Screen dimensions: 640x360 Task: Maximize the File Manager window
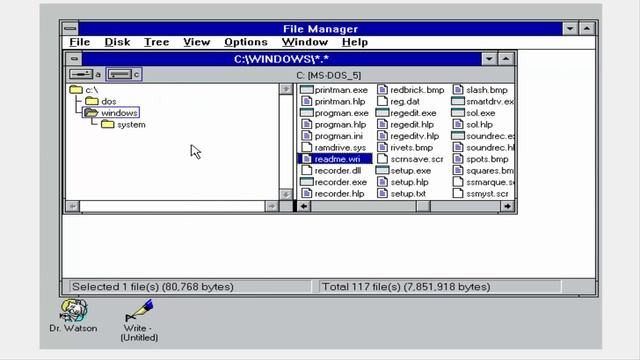coord(587,29)
